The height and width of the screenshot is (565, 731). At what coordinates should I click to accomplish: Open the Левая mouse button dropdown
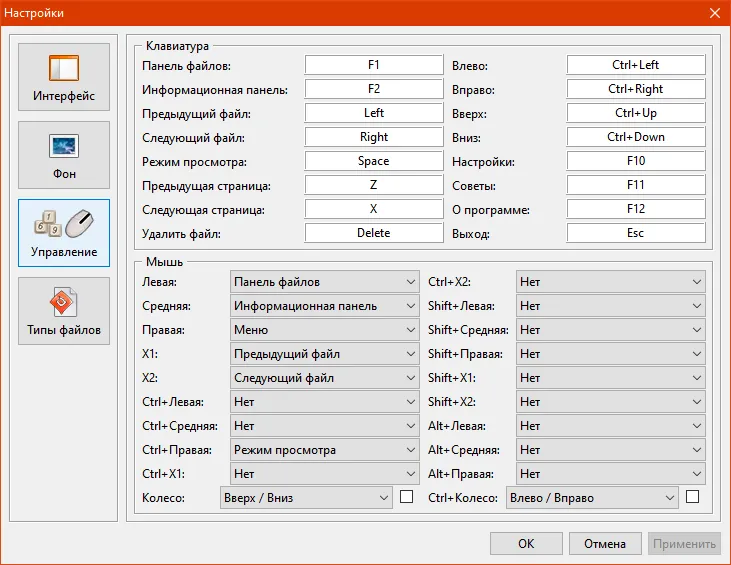click(324, 282)
